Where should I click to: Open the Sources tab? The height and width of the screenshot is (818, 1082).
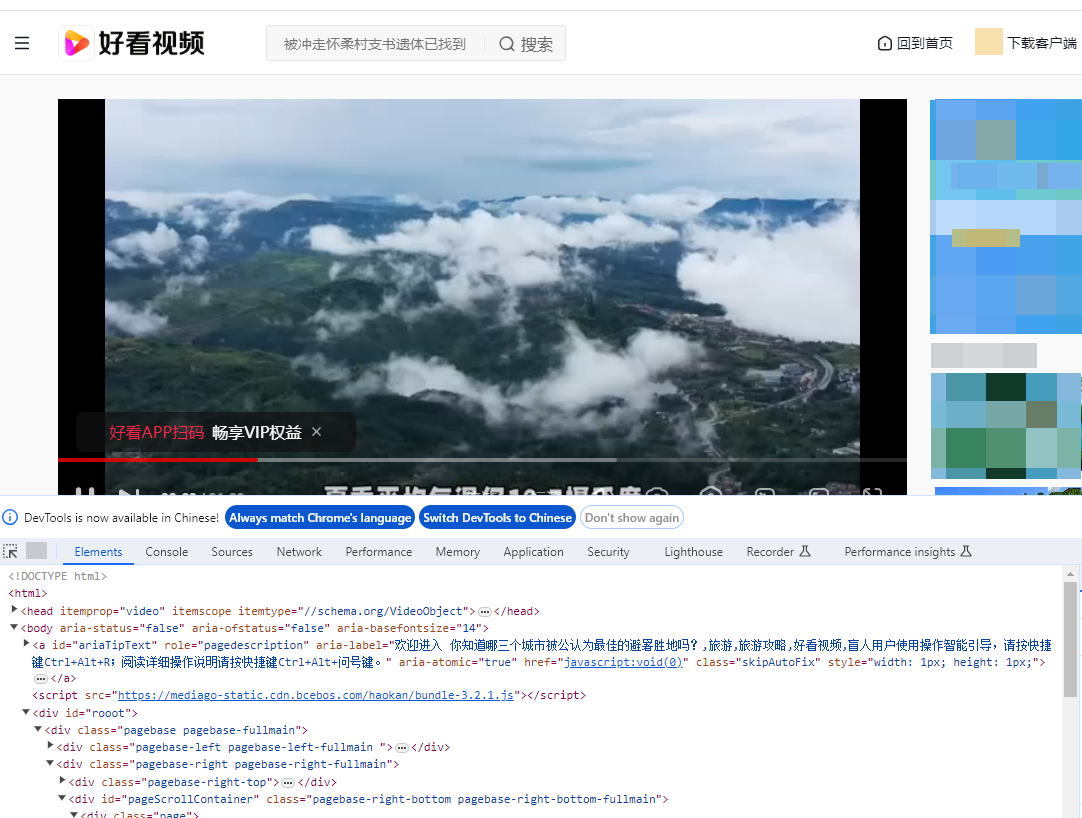point(232,552)
